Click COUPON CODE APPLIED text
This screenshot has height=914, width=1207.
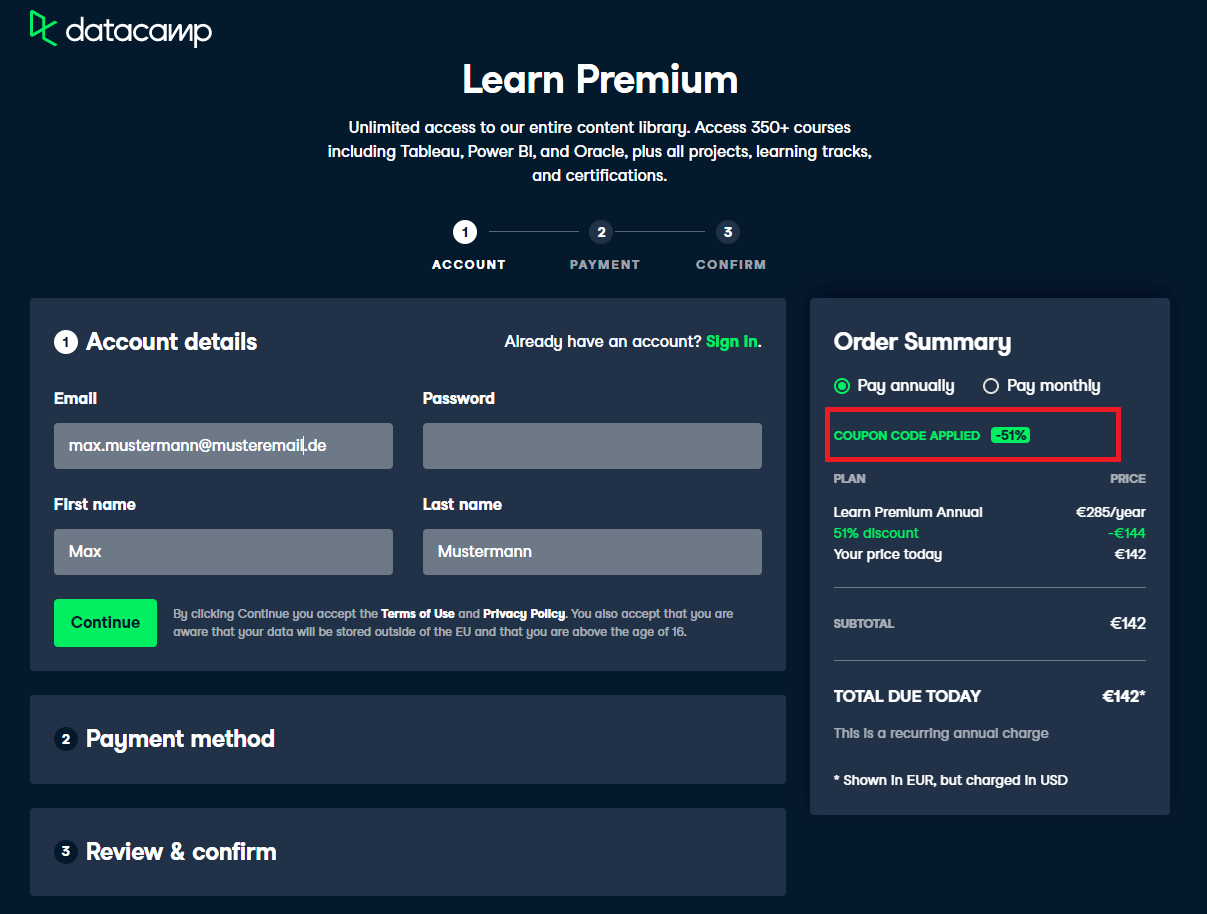coord(907,436)
